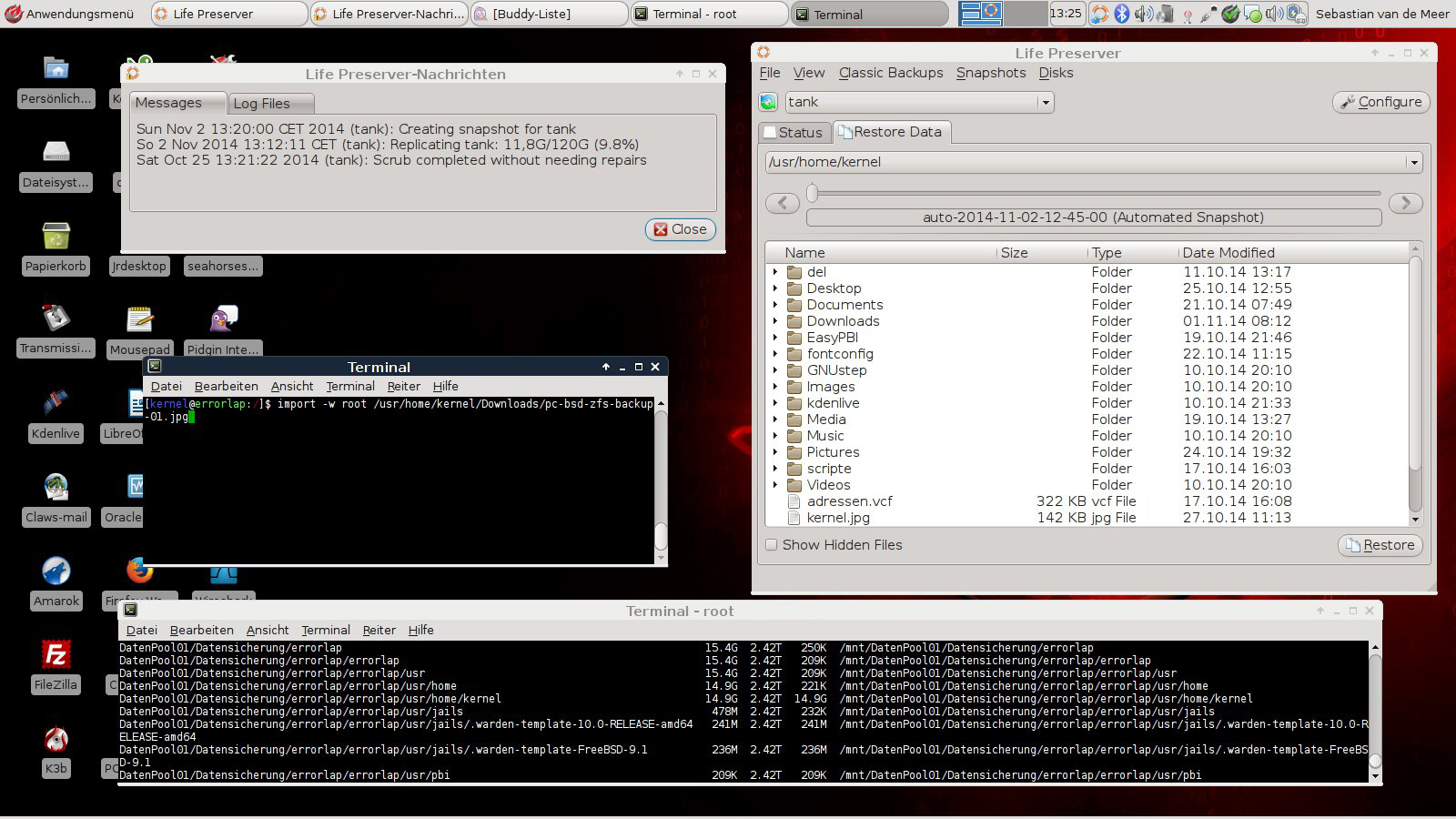The width and height of the screenshot is (1456, 819).
Task: Select the GNUstep folder row
Action: [x=1087, y=370]
